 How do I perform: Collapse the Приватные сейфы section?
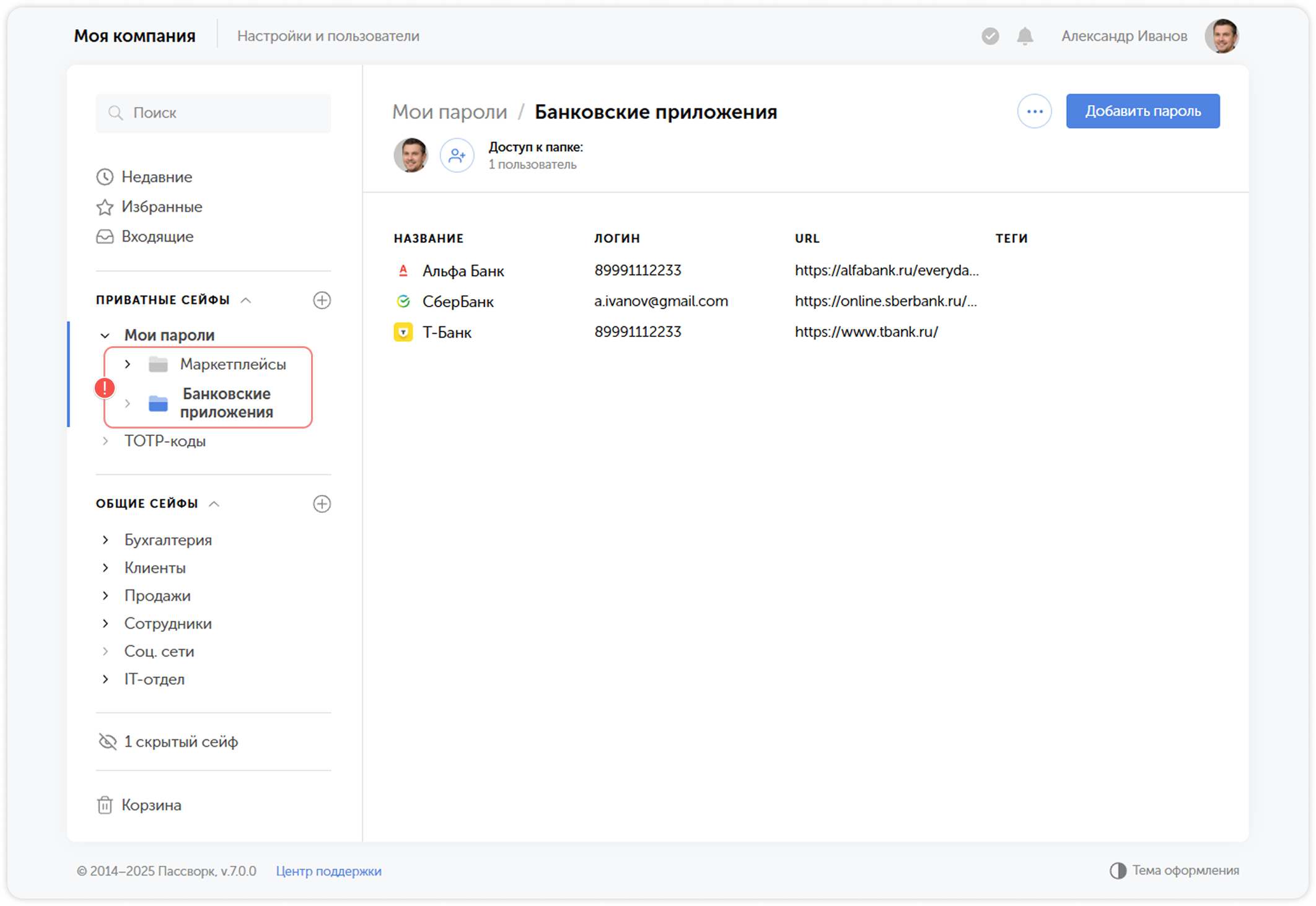pyautogui.click(x=246, y=300)
